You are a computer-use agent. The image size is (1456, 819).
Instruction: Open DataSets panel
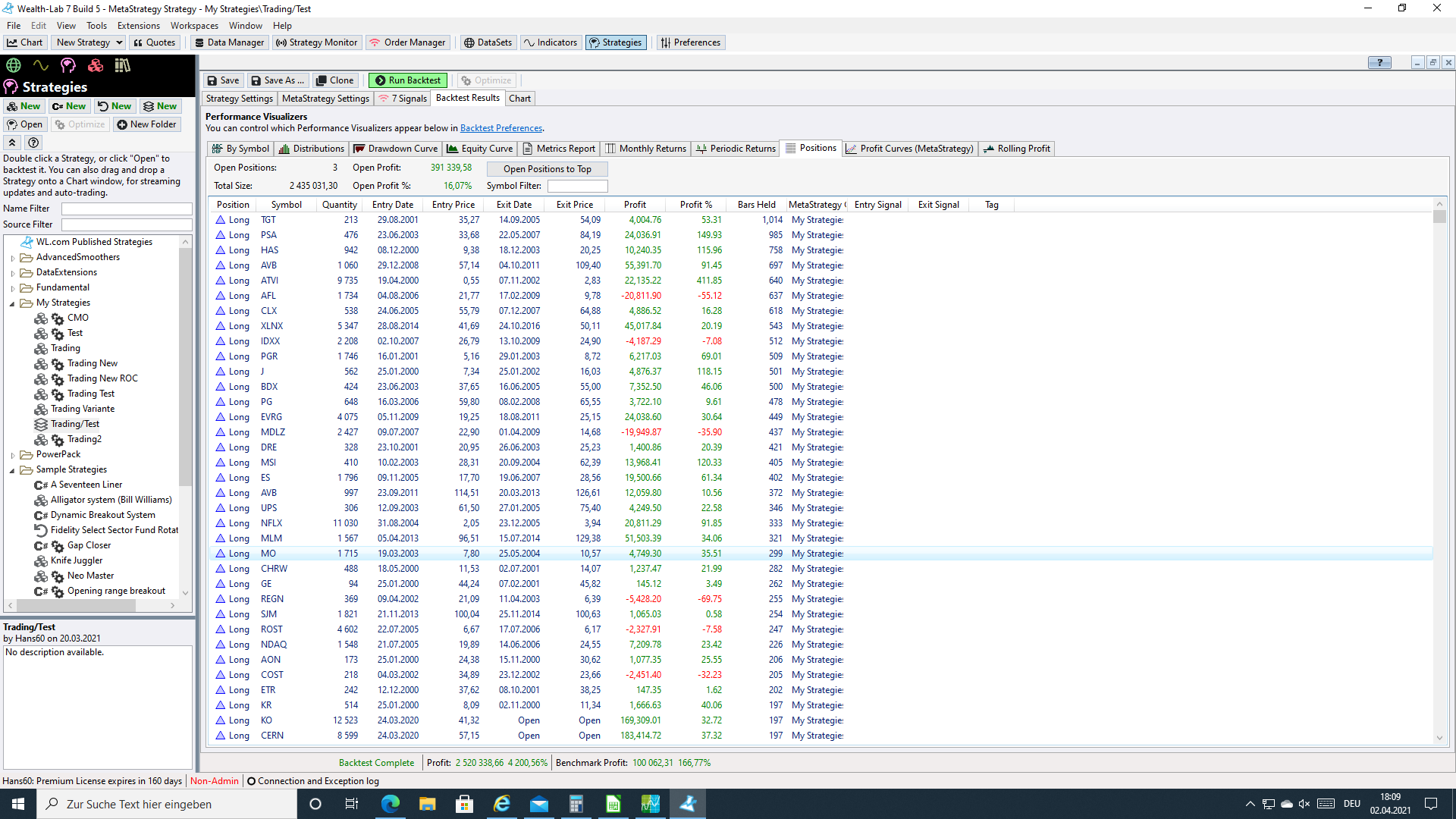(488, 42)
